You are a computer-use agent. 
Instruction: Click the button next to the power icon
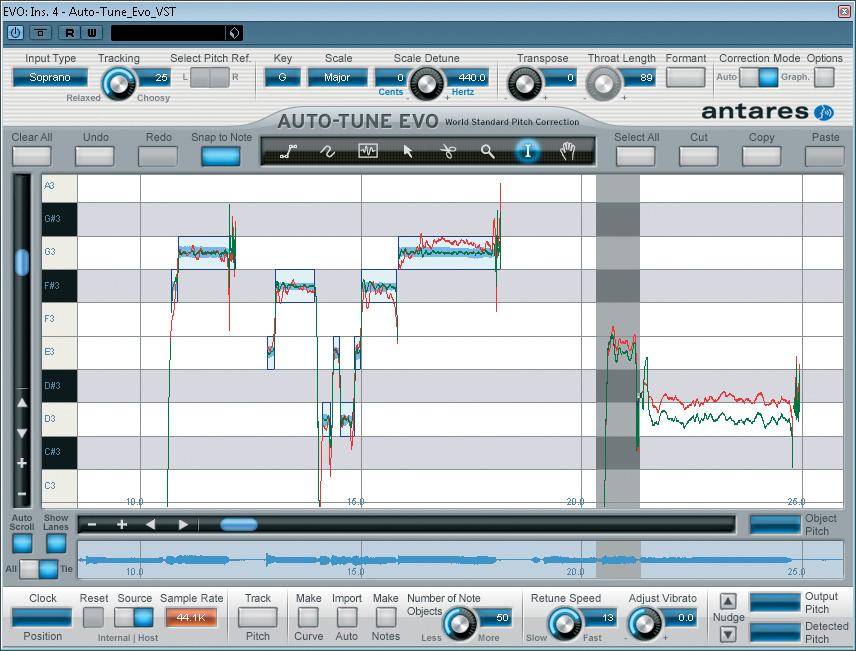40,33
